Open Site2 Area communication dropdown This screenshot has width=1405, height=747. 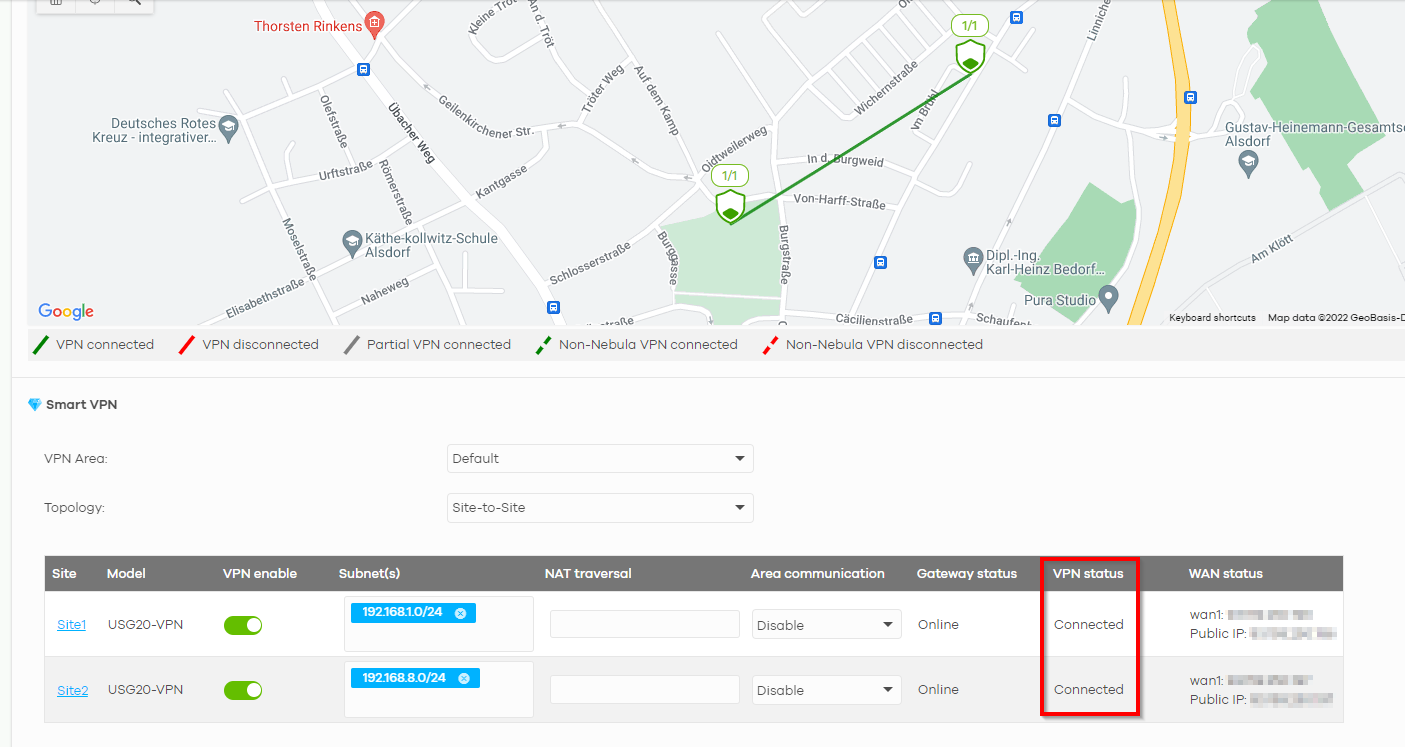click(826, 690)
